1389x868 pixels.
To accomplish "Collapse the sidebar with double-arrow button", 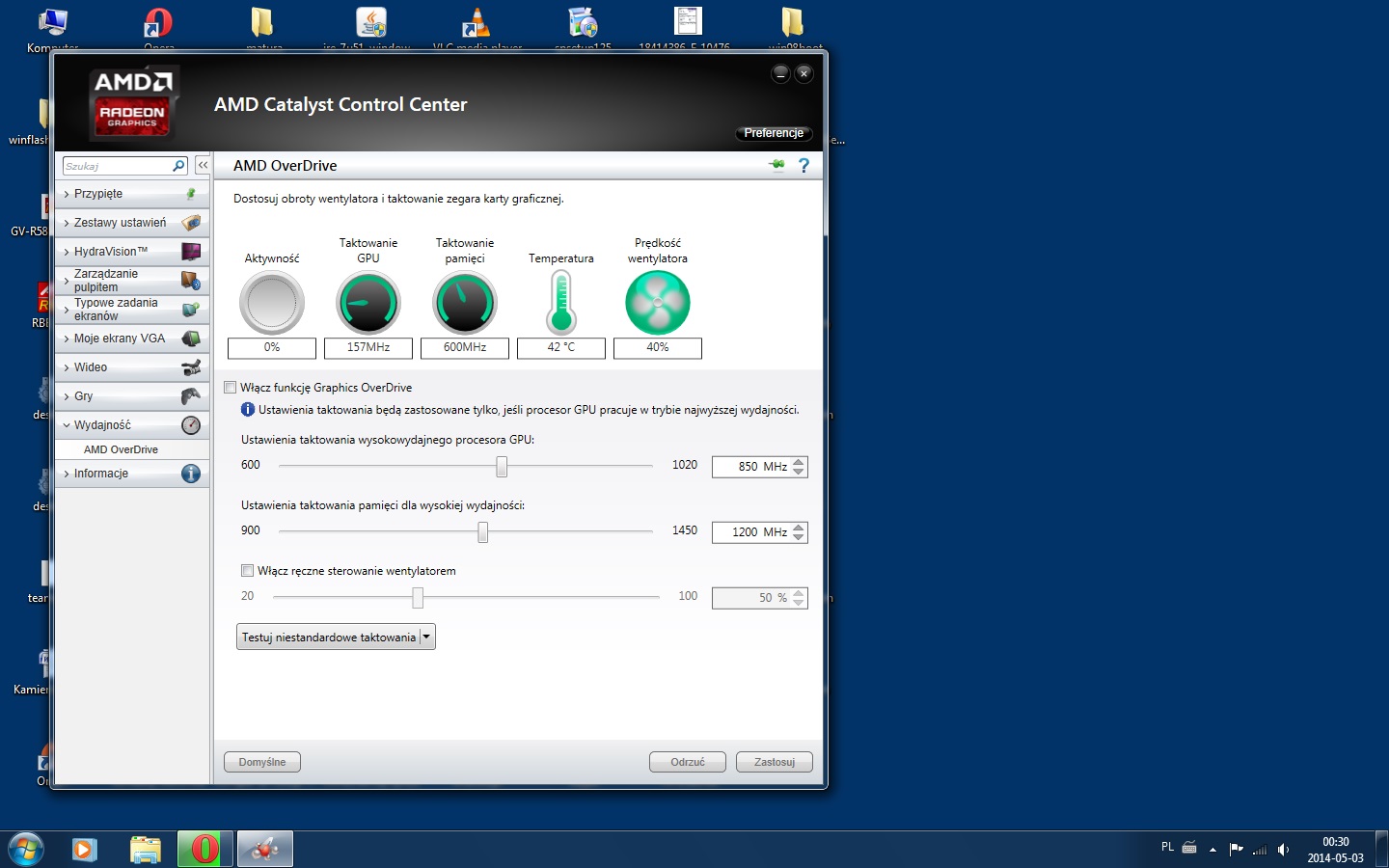I will click(x=203, y=165).
